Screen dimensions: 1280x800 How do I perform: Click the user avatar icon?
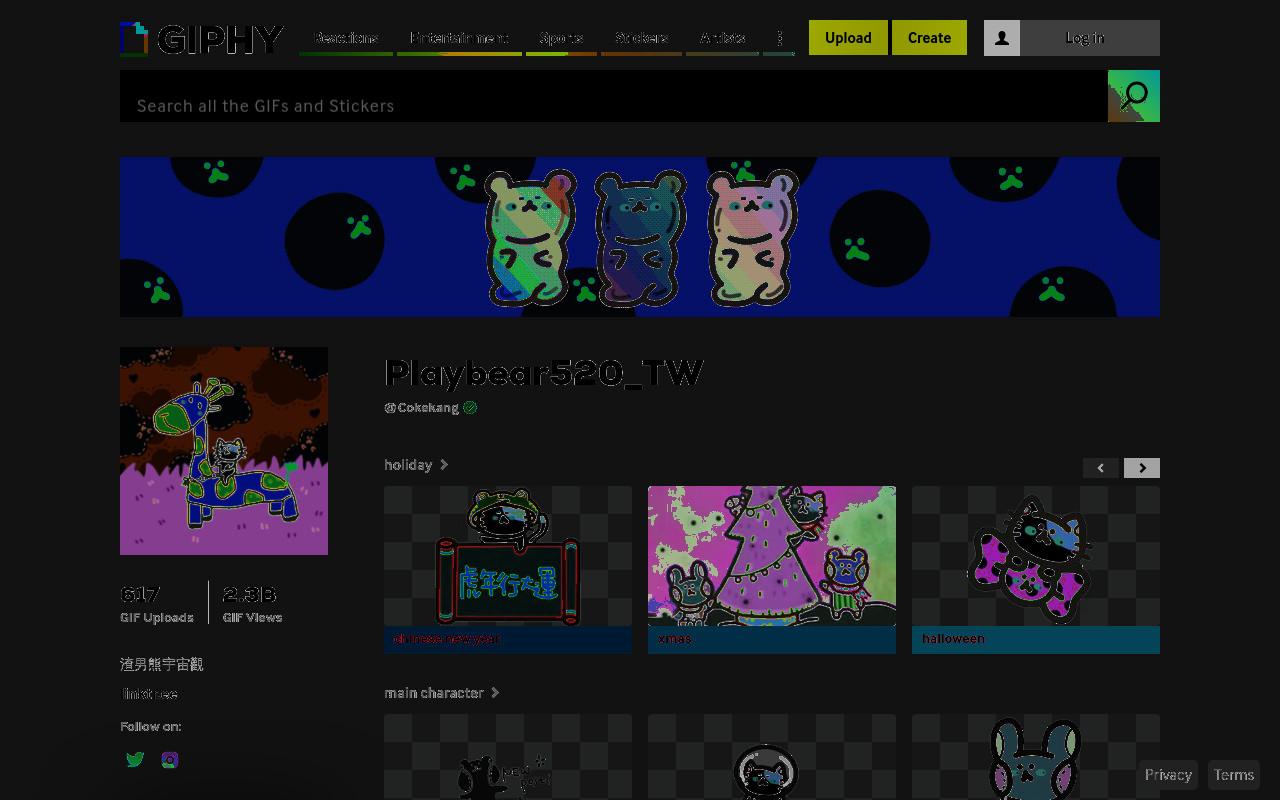point(1002,38)
